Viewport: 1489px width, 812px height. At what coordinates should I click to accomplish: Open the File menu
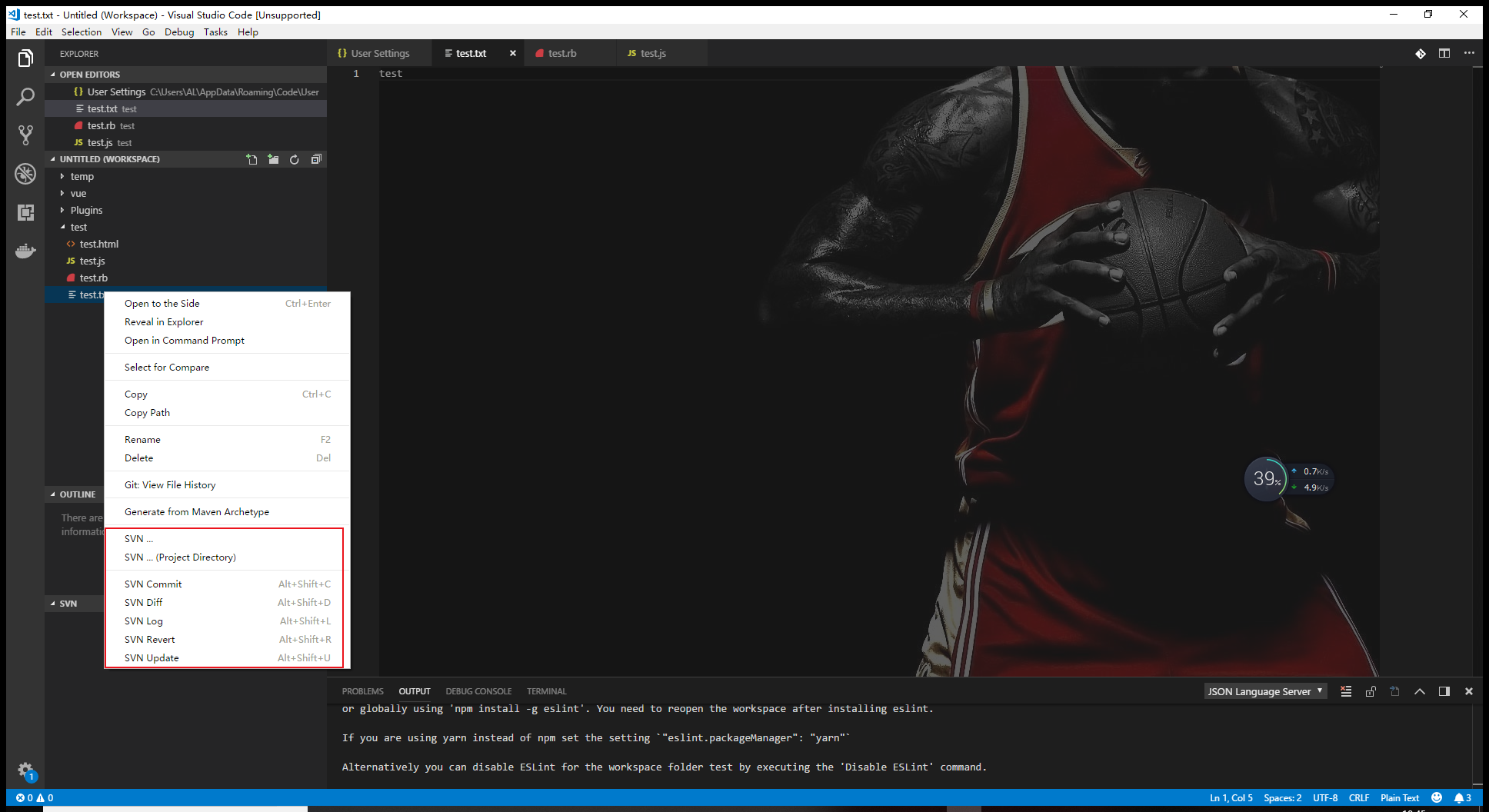(x=18, y=32)
